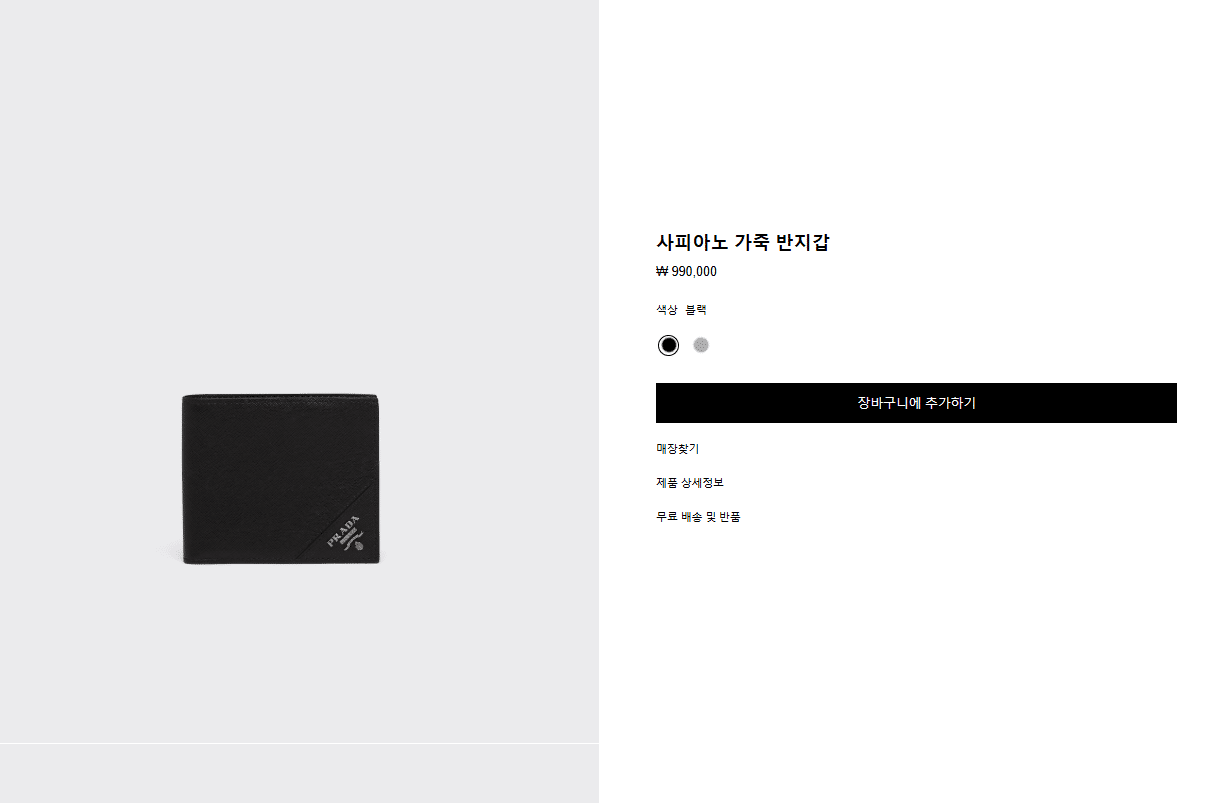Click the top folded edge of the wallet
The width and height of the screenshot is (1209, 803).
(x=281, y=395)
